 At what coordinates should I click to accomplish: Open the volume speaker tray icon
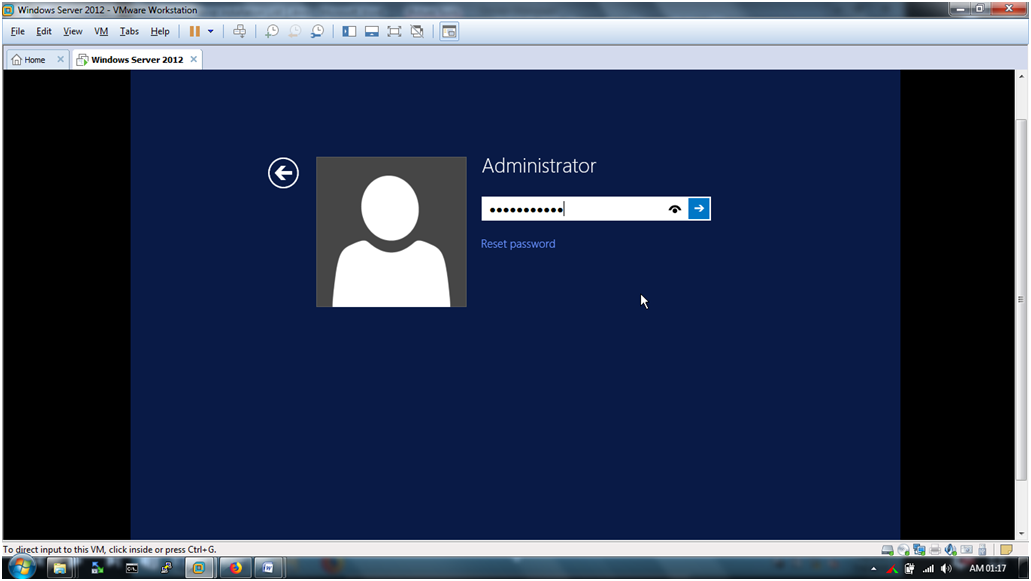946,569
